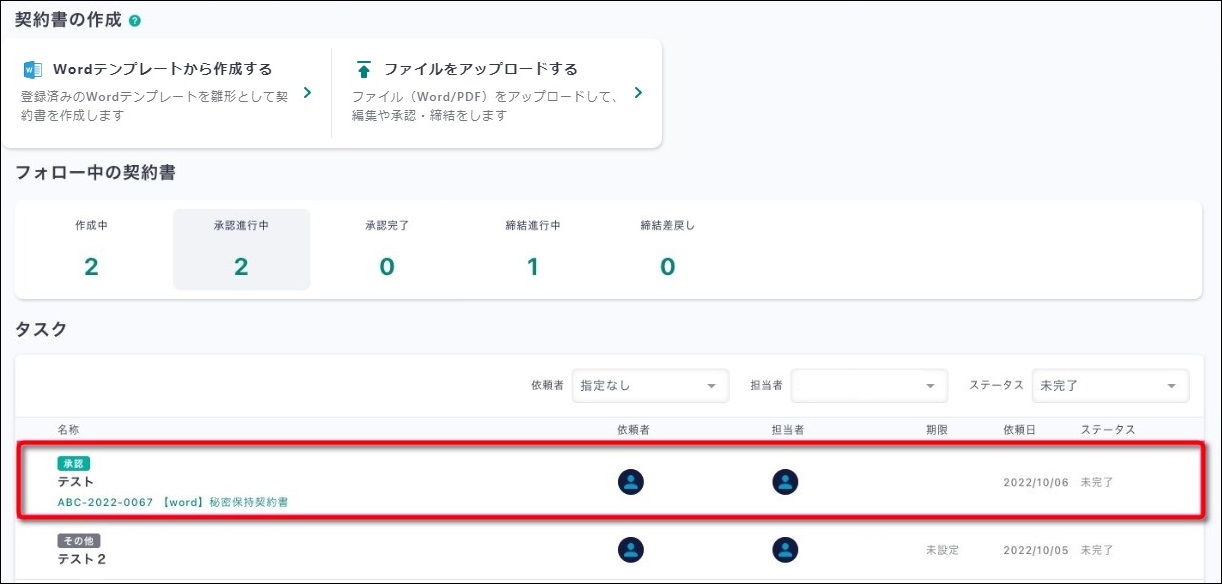The height and width of the screenshot is (584, 1222).
Task: Select the 承認進行中 status tile
Action: coord(241,250)
